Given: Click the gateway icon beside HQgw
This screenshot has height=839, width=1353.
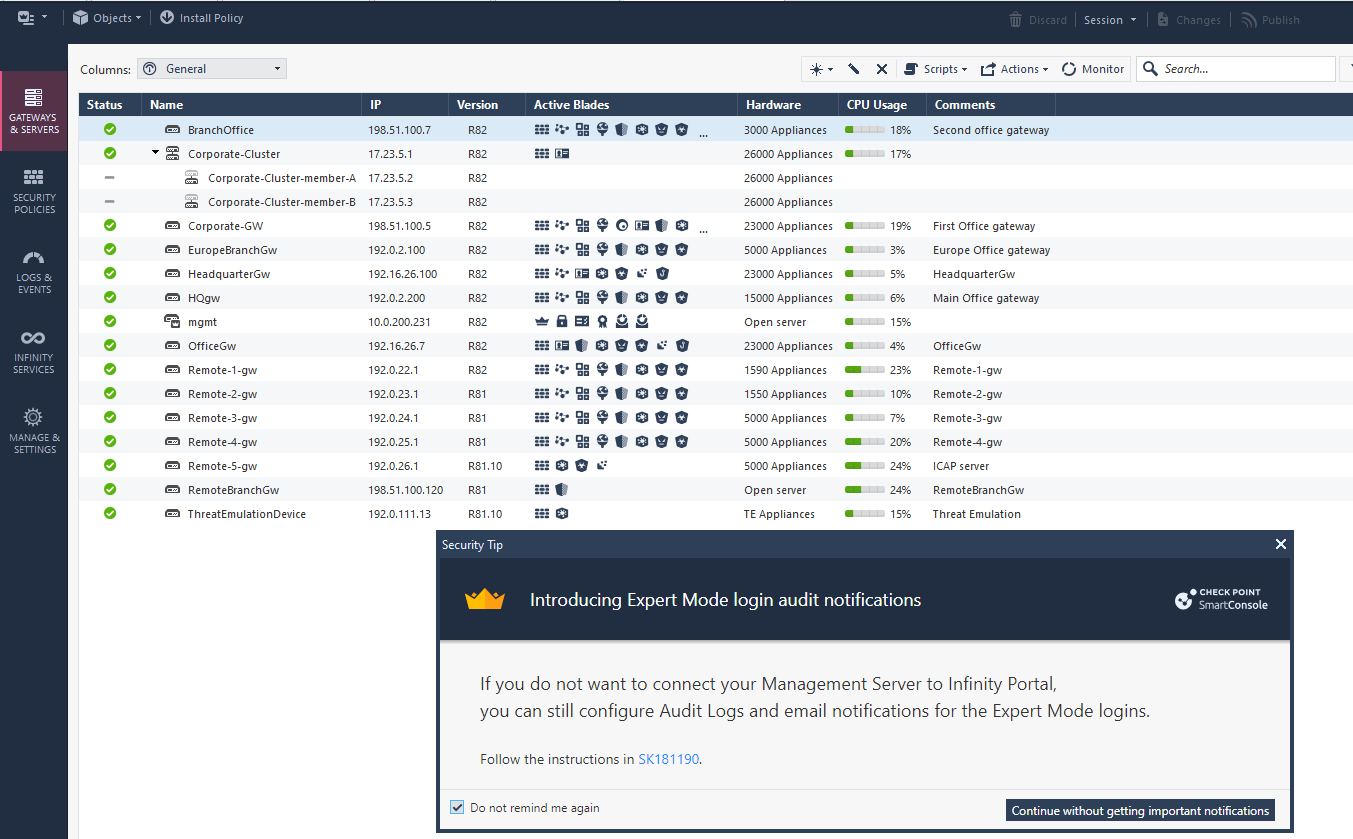Looking at the screenshot, I should (172, 298).
